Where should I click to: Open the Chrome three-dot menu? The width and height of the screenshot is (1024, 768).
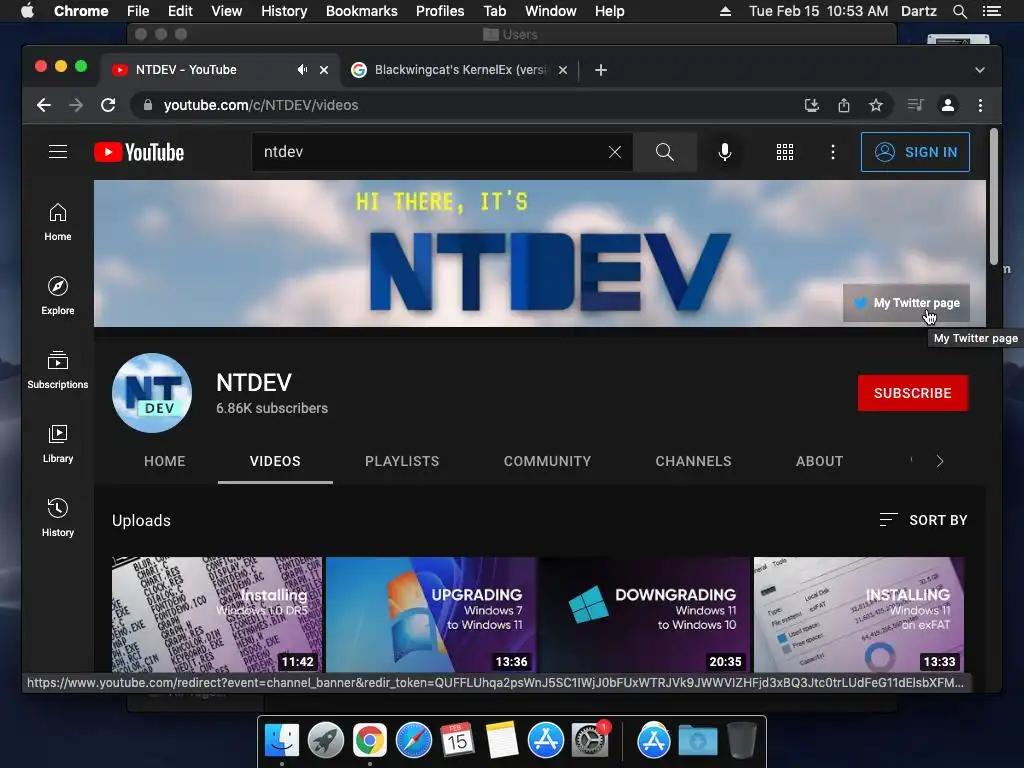980,105
